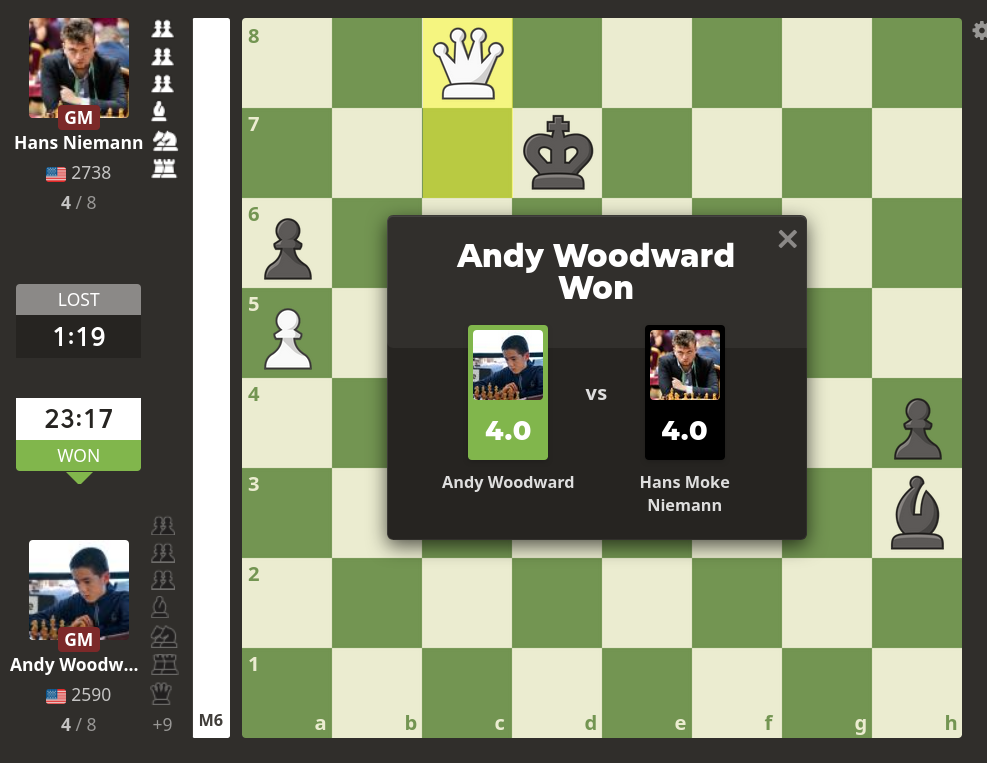Click Andy Woodw... player name in sidebar
This screenshot has height=763, width=987.
(x=74, y=665)
